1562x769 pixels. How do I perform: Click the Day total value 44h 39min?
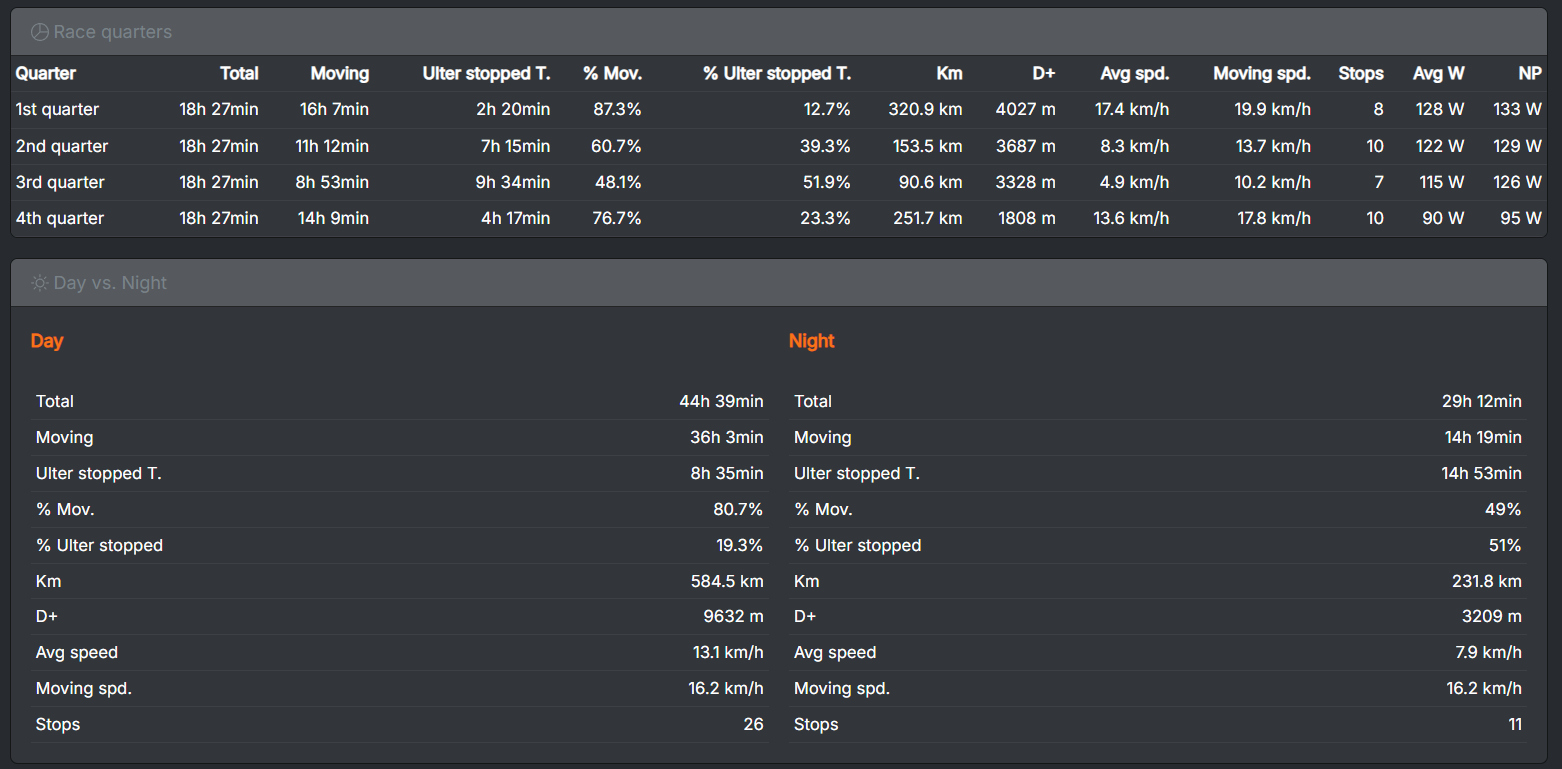tap(721, 401)
